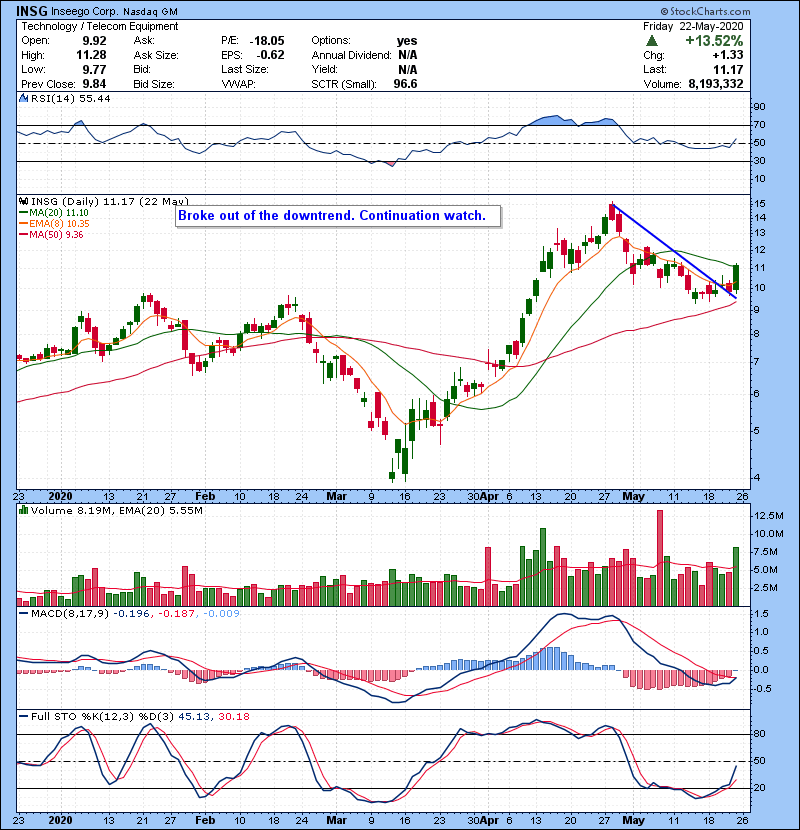Click the +13.52% percent change

coord(714,41)
